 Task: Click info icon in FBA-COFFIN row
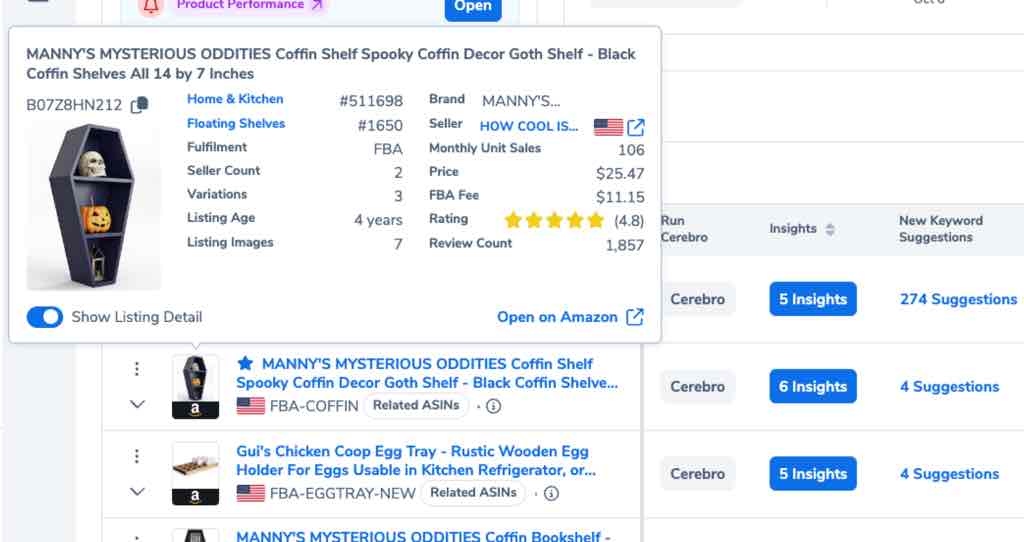click(494, 406)
